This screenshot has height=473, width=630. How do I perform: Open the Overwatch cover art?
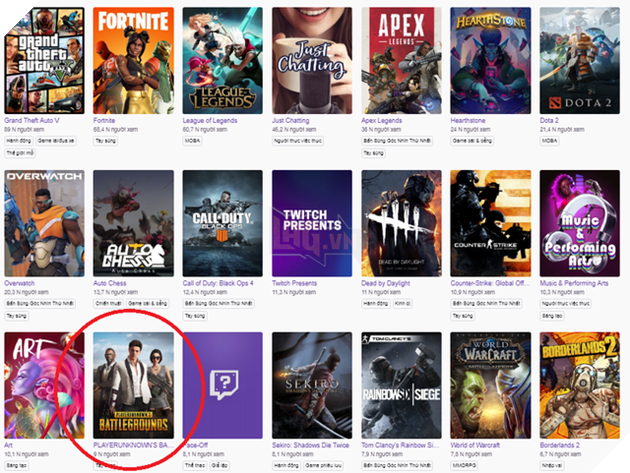(44, 223)
